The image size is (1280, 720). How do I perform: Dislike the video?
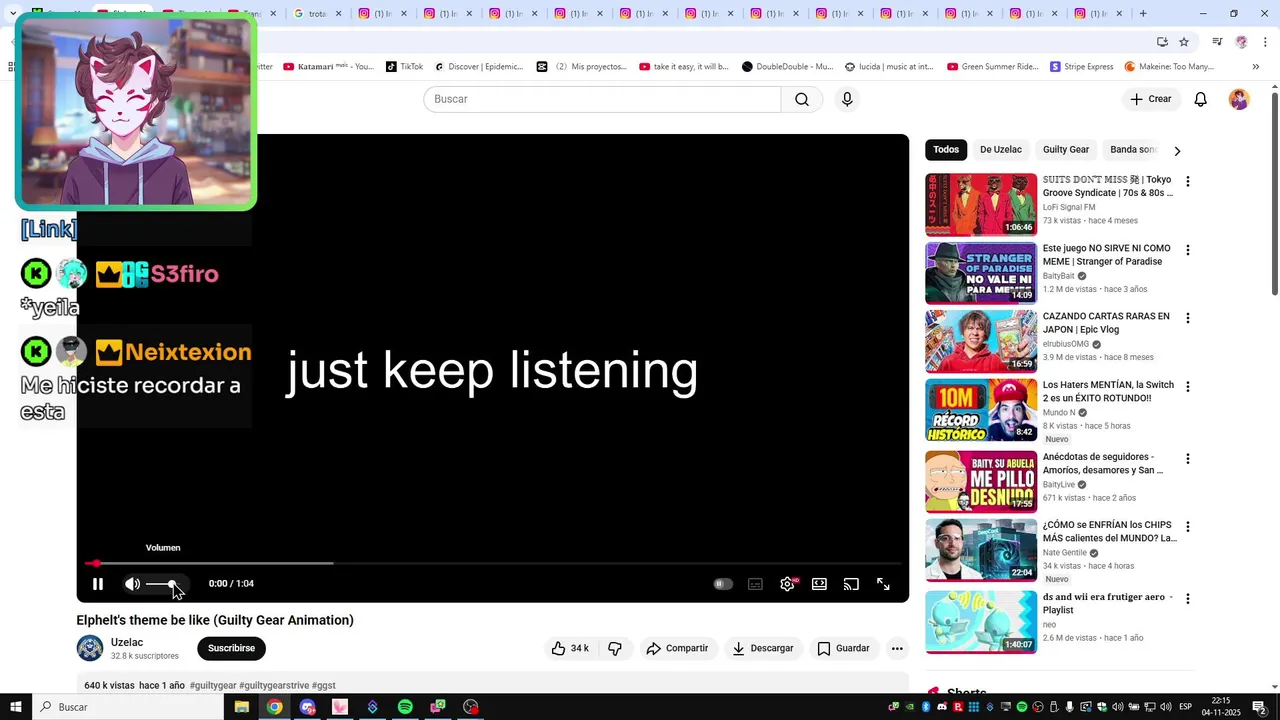[x=615, y=648]
